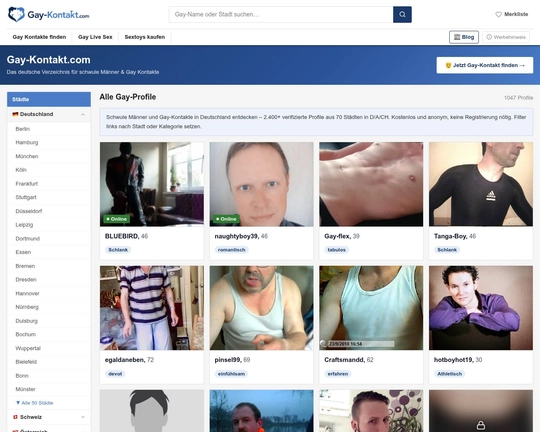Open Merkliste via the heart icon
The height and width of the screenshot is (432, 540).
tap(498, 14)
